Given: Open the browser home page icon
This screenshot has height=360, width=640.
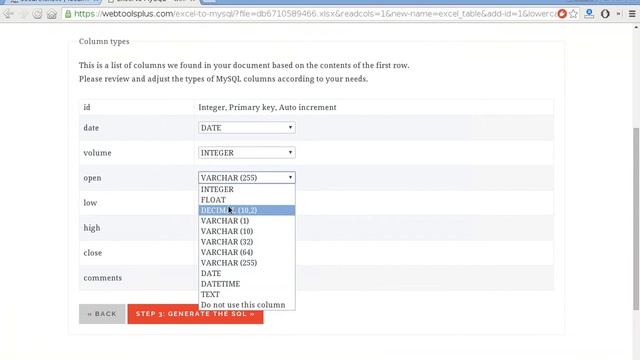Looking at the screenshot, I should tap(51, 14).
